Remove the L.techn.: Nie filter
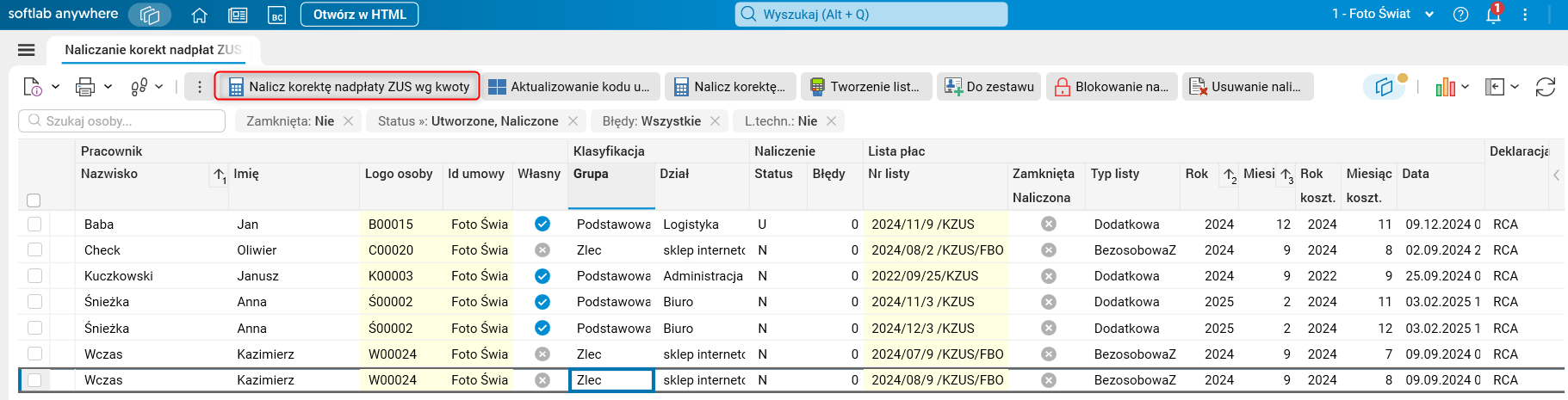This screenshot has width=1568, height=400. 831,121
